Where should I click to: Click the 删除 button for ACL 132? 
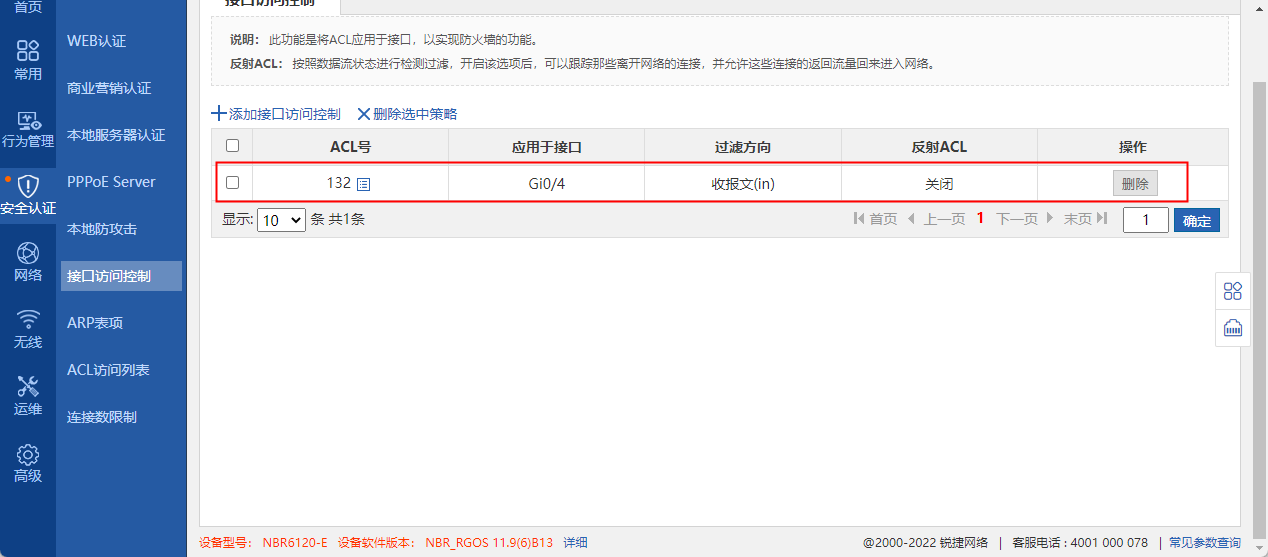[1135, 184]
